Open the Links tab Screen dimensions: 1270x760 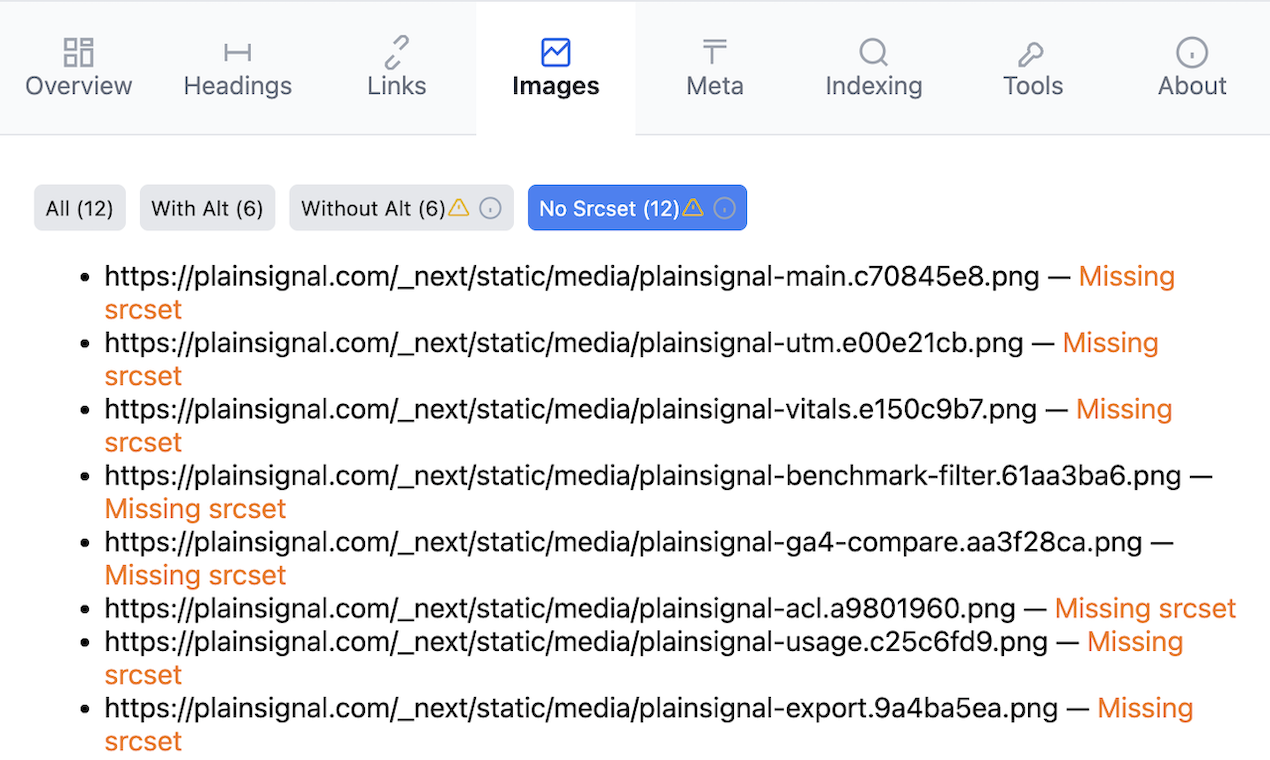tap(397, 68)
